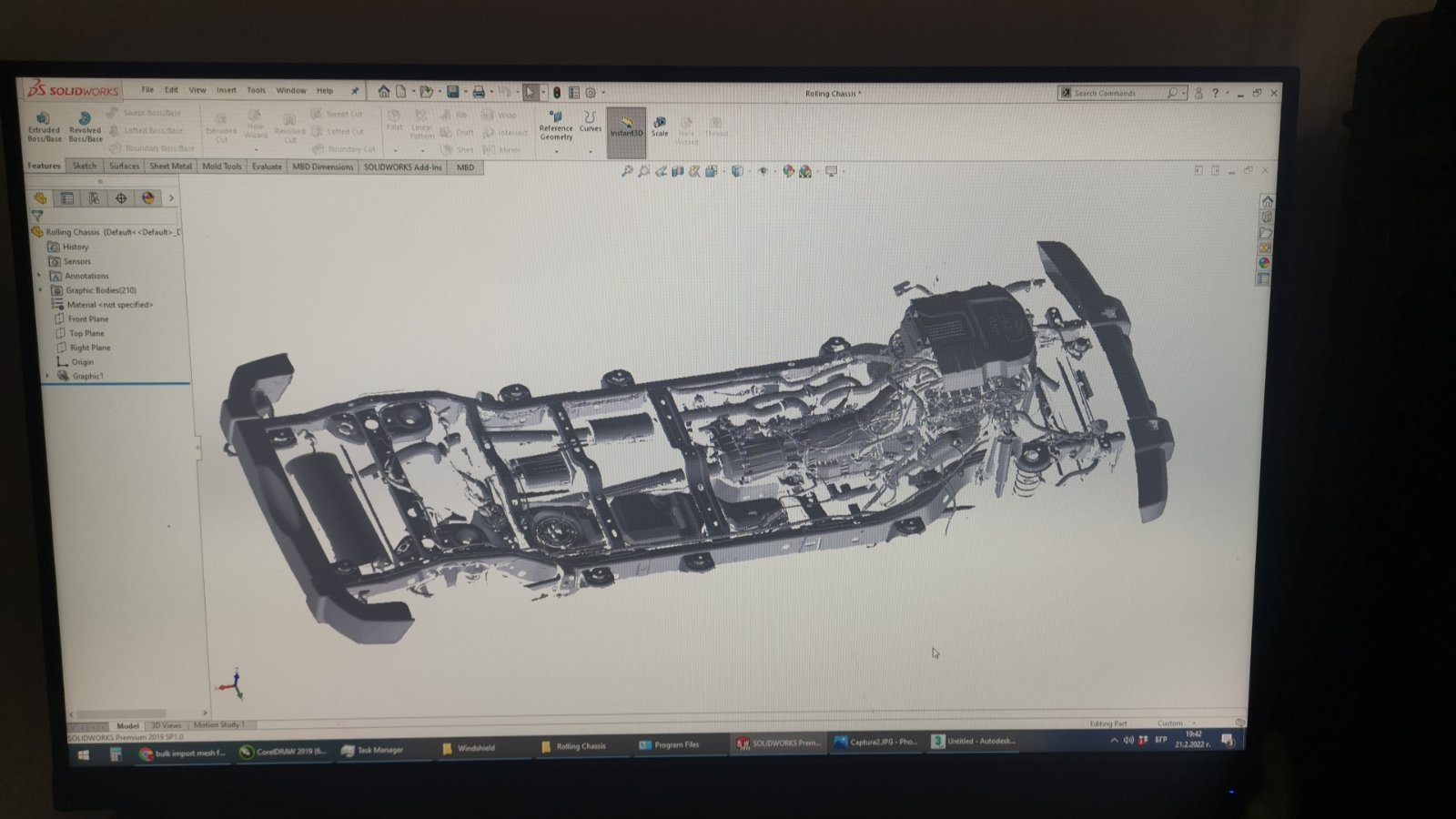Toggle the Instant3D button
This screenshot has width=1456, height=819.
pyautogui.click(x=626, y=127)
